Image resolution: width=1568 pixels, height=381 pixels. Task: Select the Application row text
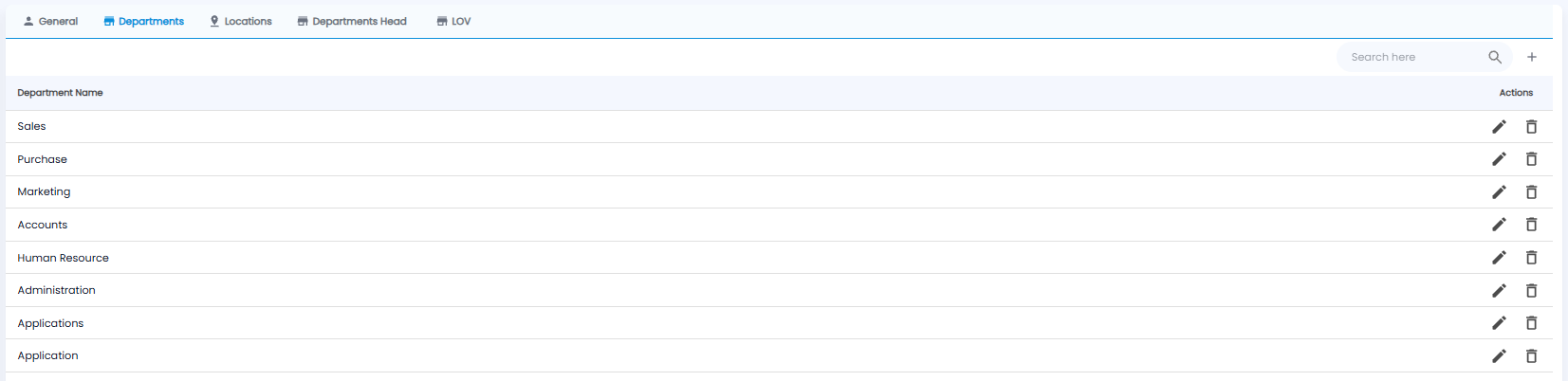pos(48,355)
